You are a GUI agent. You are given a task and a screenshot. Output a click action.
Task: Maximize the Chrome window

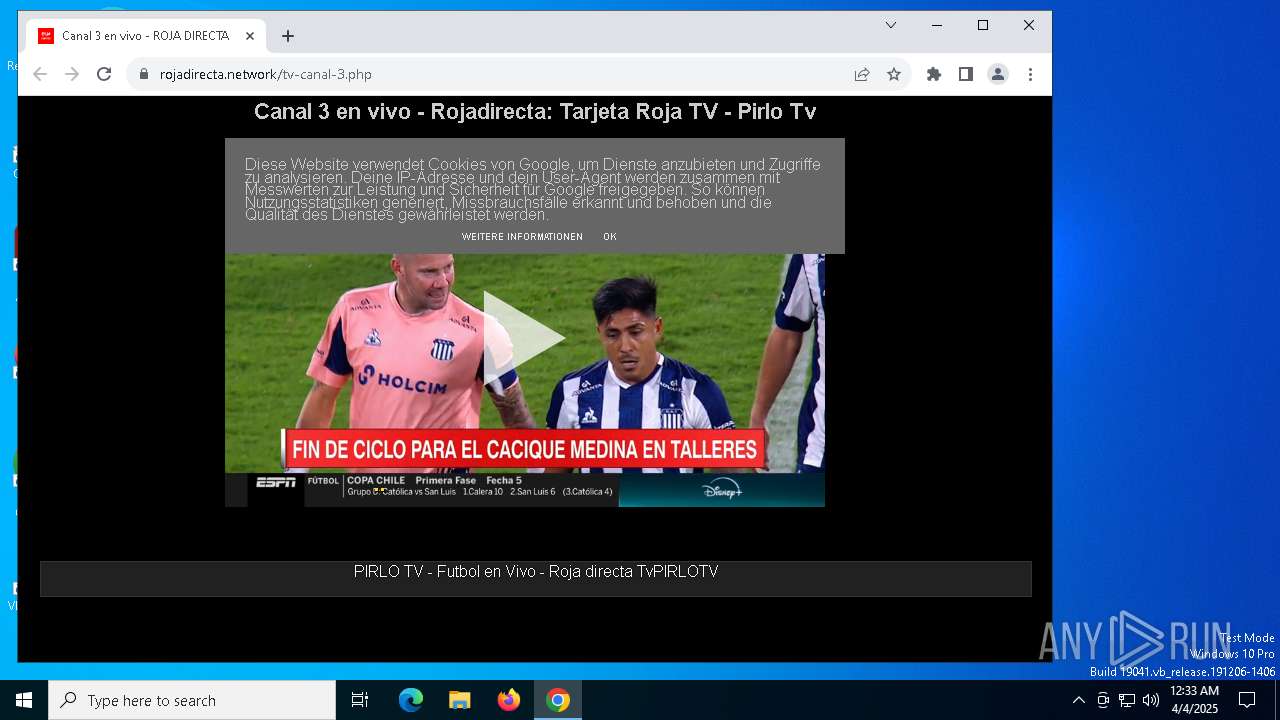pos(983,25)
